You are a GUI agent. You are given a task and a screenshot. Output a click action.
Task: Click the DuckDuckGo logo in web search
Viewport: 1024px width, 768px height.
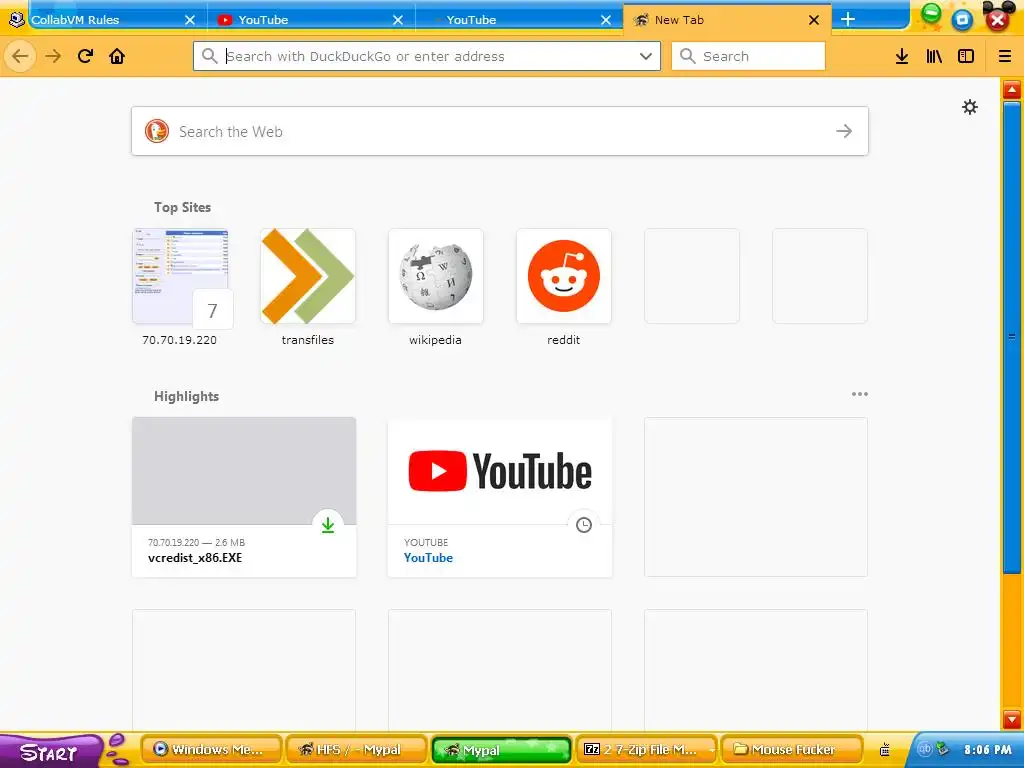click(x=157, y=131)
